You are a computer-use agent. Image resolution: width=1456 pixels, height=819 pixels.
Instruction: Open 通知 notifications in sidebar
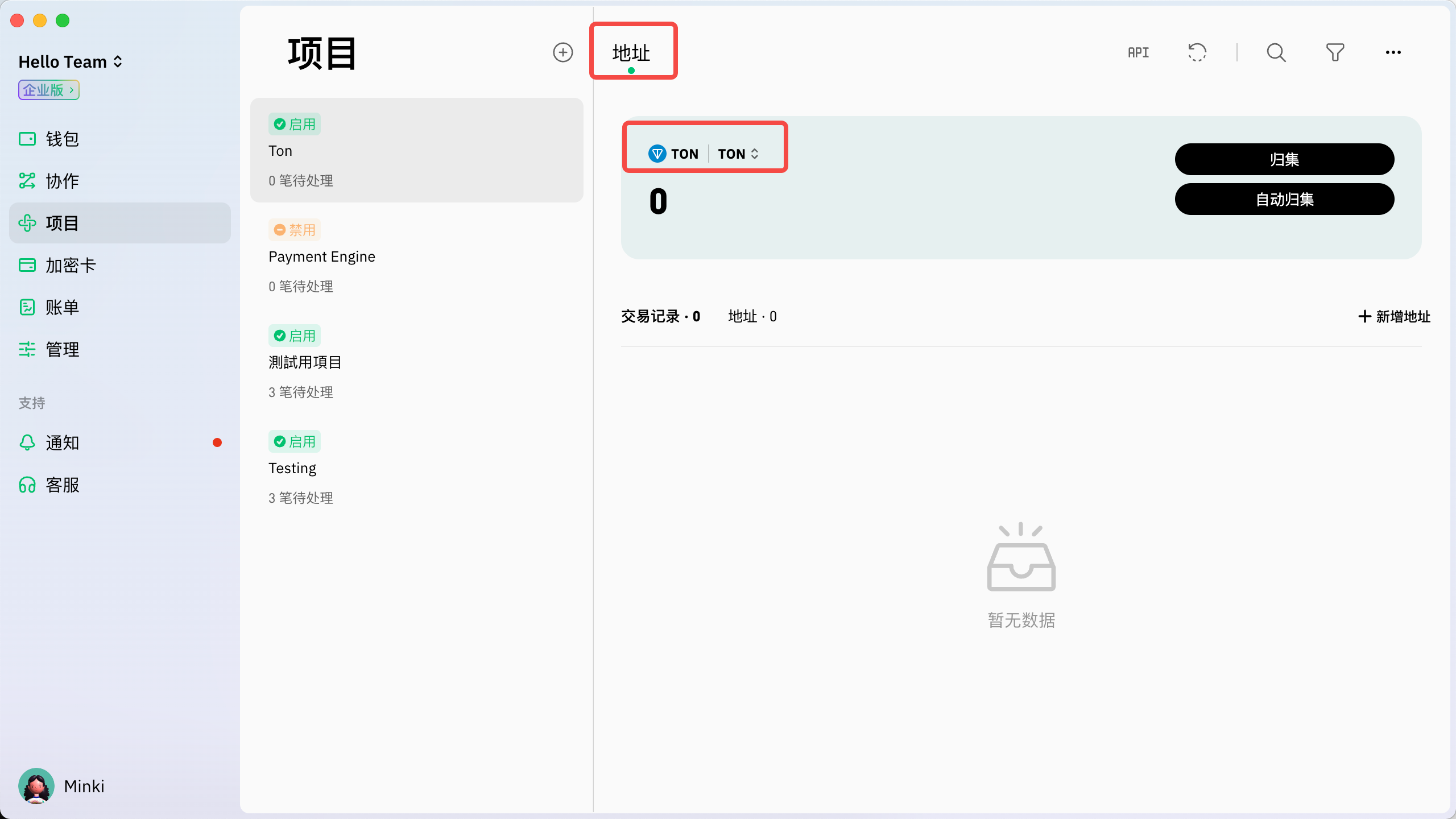tap(63, 442)
